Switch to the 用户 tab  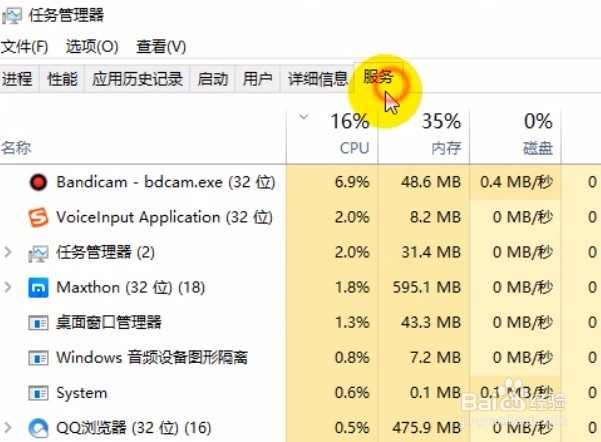click(258, 79)
